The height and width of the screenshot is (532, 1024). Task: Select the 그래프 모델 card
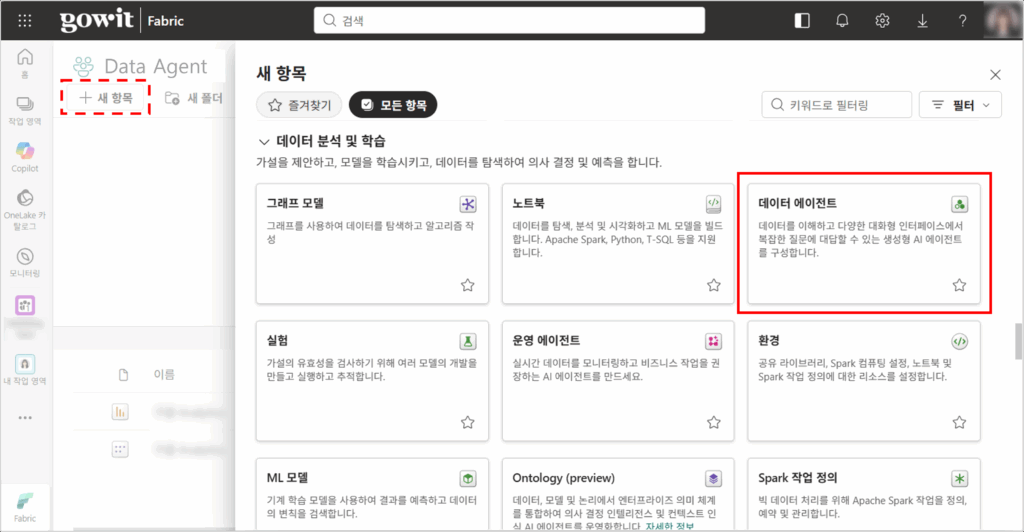[x=372, y=243]
